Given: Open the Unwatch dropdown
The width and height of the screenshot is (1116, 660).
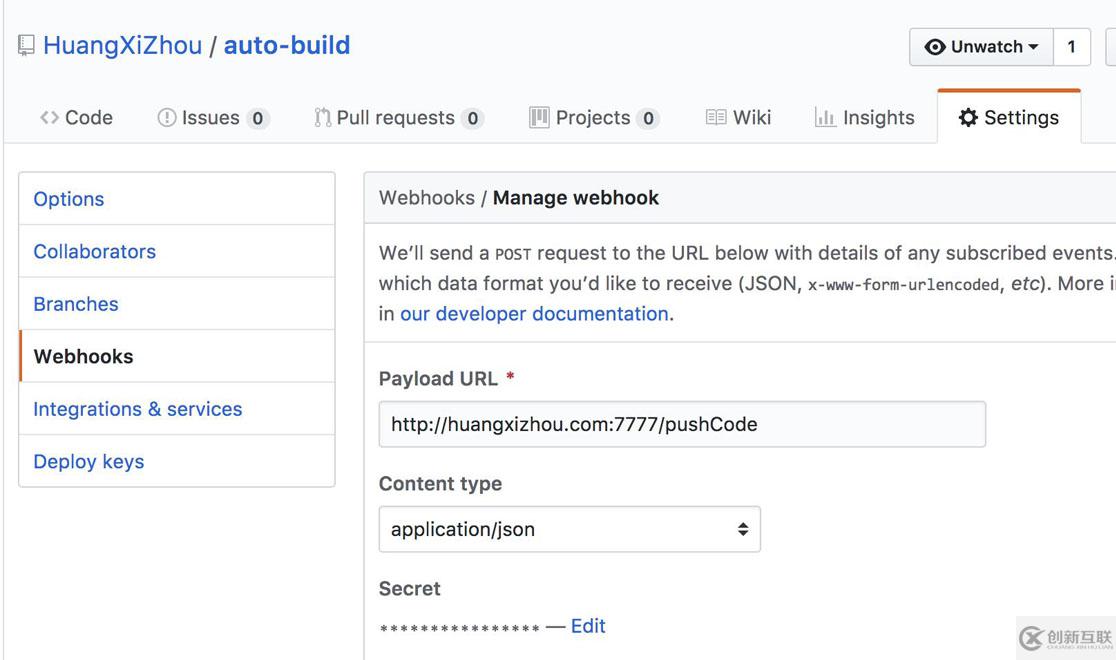Looking at the screenshot, I should click(x=981, y=47).
